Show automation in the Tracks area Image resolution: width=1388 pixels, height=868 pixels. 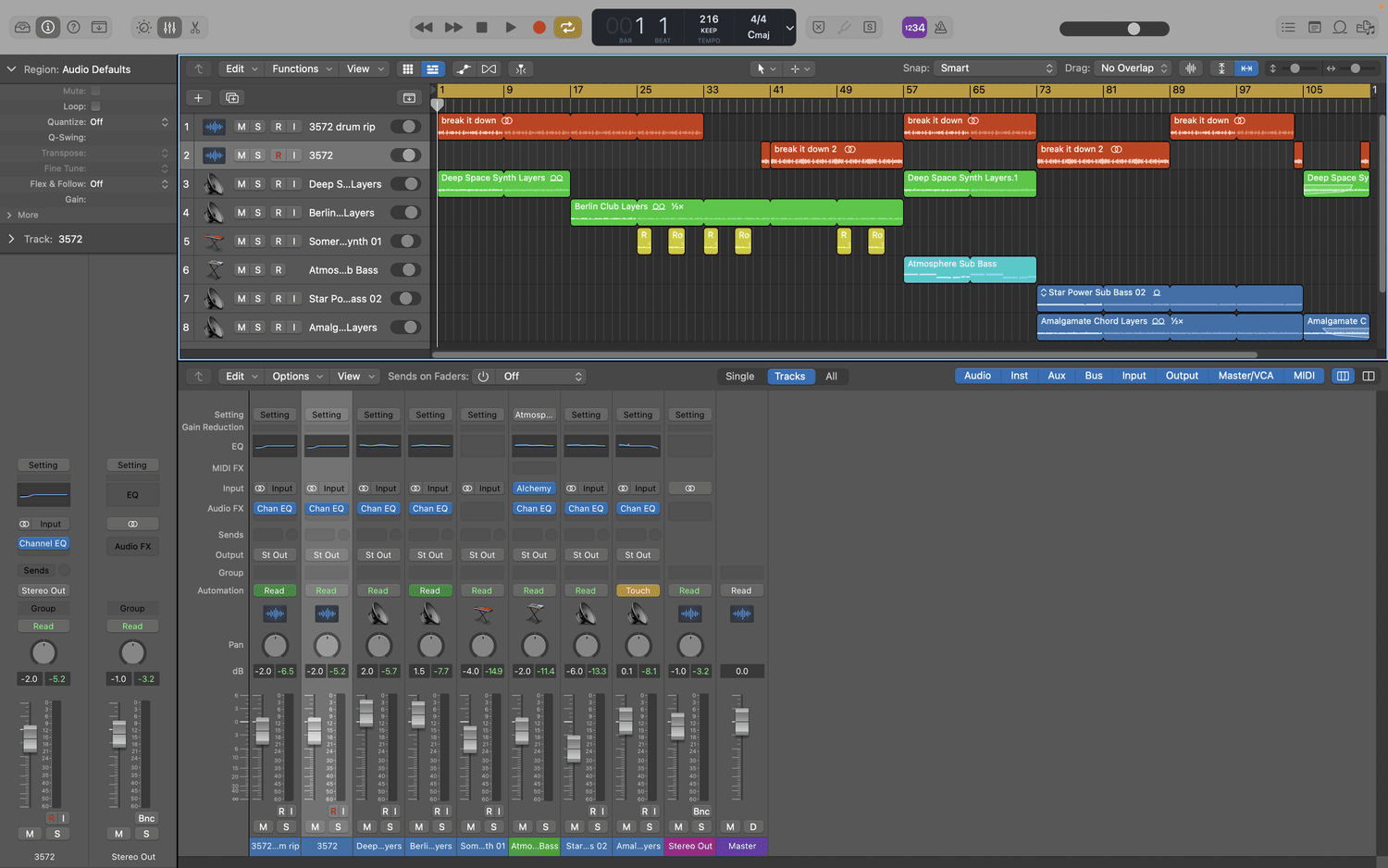click(x=464, y=69)
